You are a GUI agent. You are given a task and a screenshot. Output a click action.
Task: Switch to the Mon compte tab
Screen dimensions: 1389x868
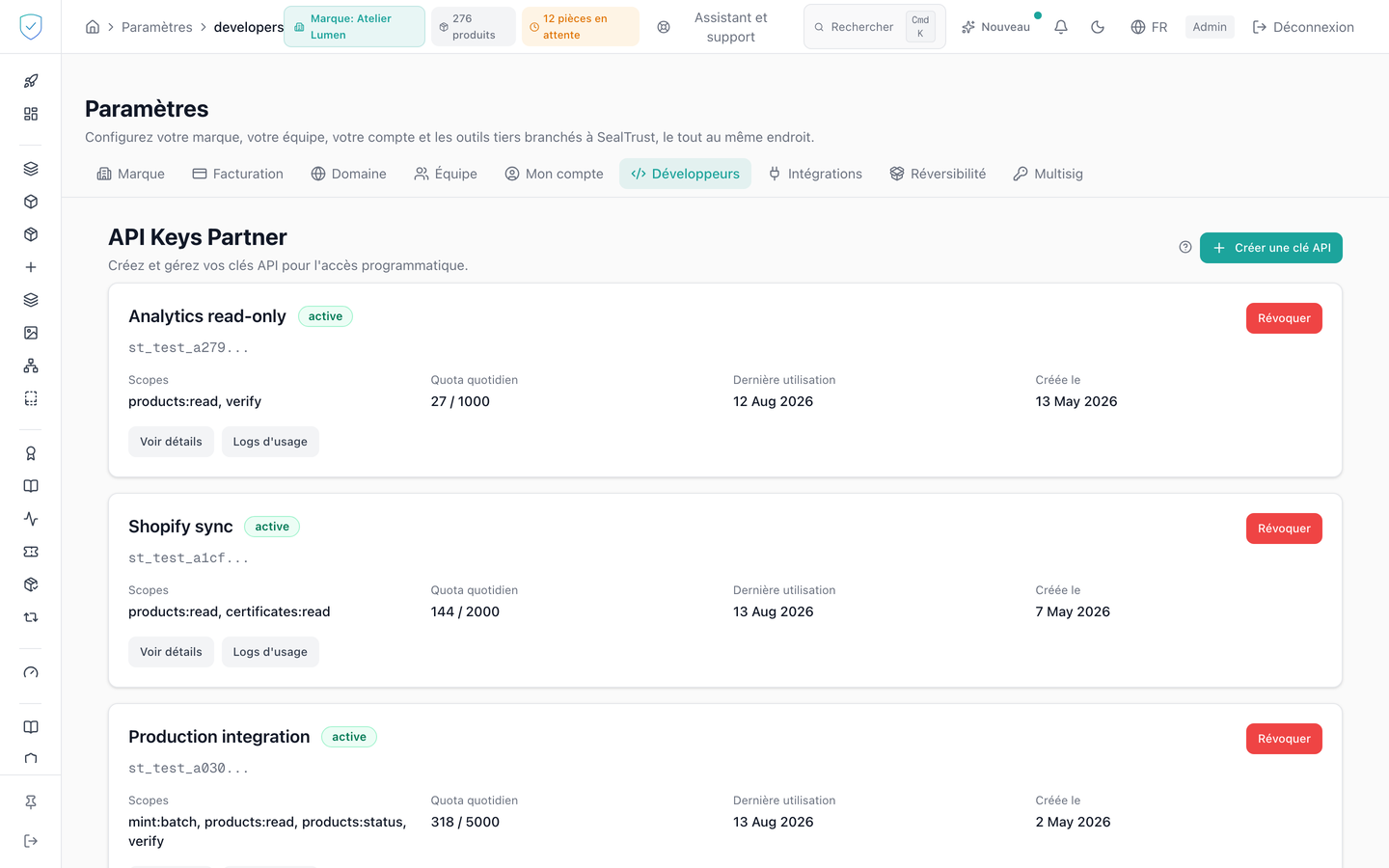(554, 174)
